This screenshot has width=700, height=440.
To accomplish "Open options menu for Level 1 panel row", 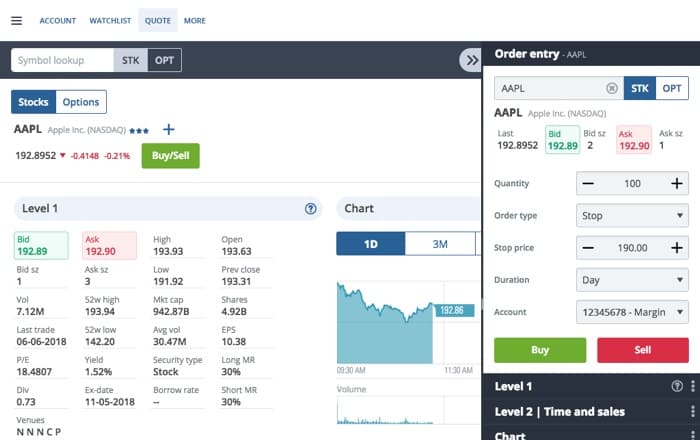I will coord(693,386).
